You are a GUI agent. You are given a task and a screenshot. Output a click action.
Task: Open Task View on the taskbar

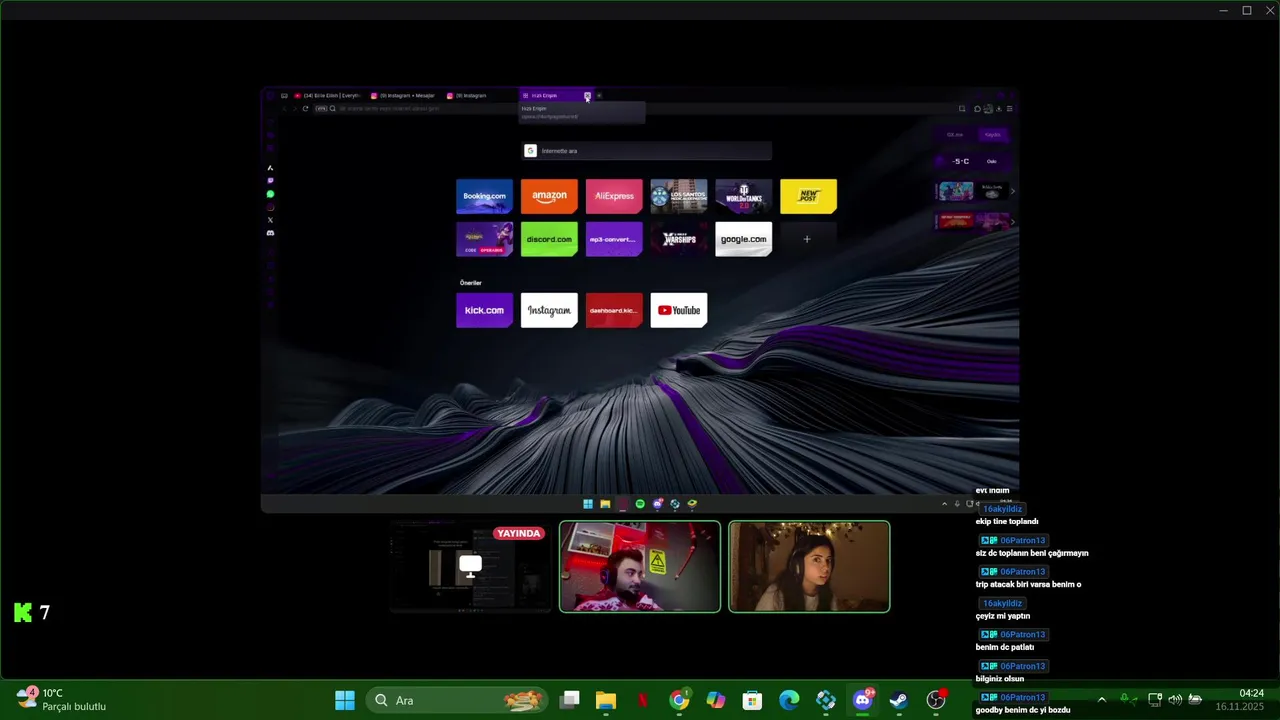(x=570, y=700)
